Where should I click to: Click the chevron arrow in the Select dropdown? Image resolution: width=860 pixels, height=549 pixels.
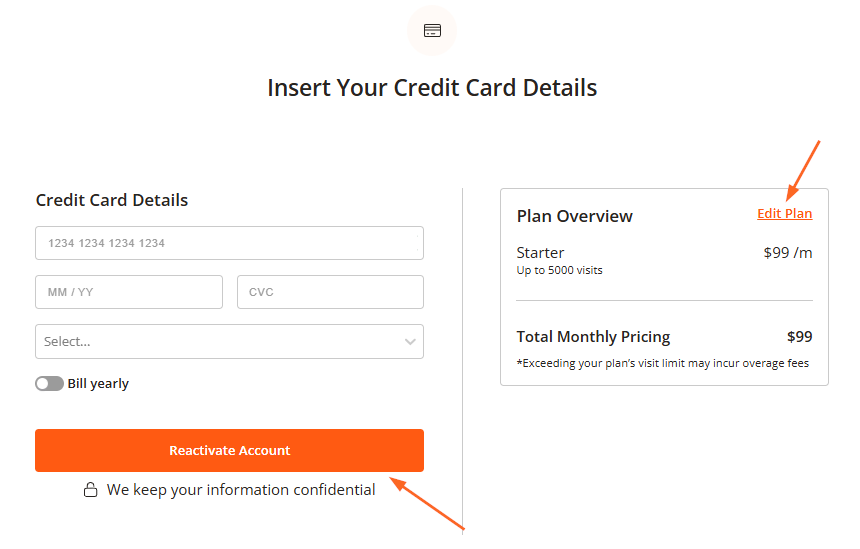click(x=410, y=342)
